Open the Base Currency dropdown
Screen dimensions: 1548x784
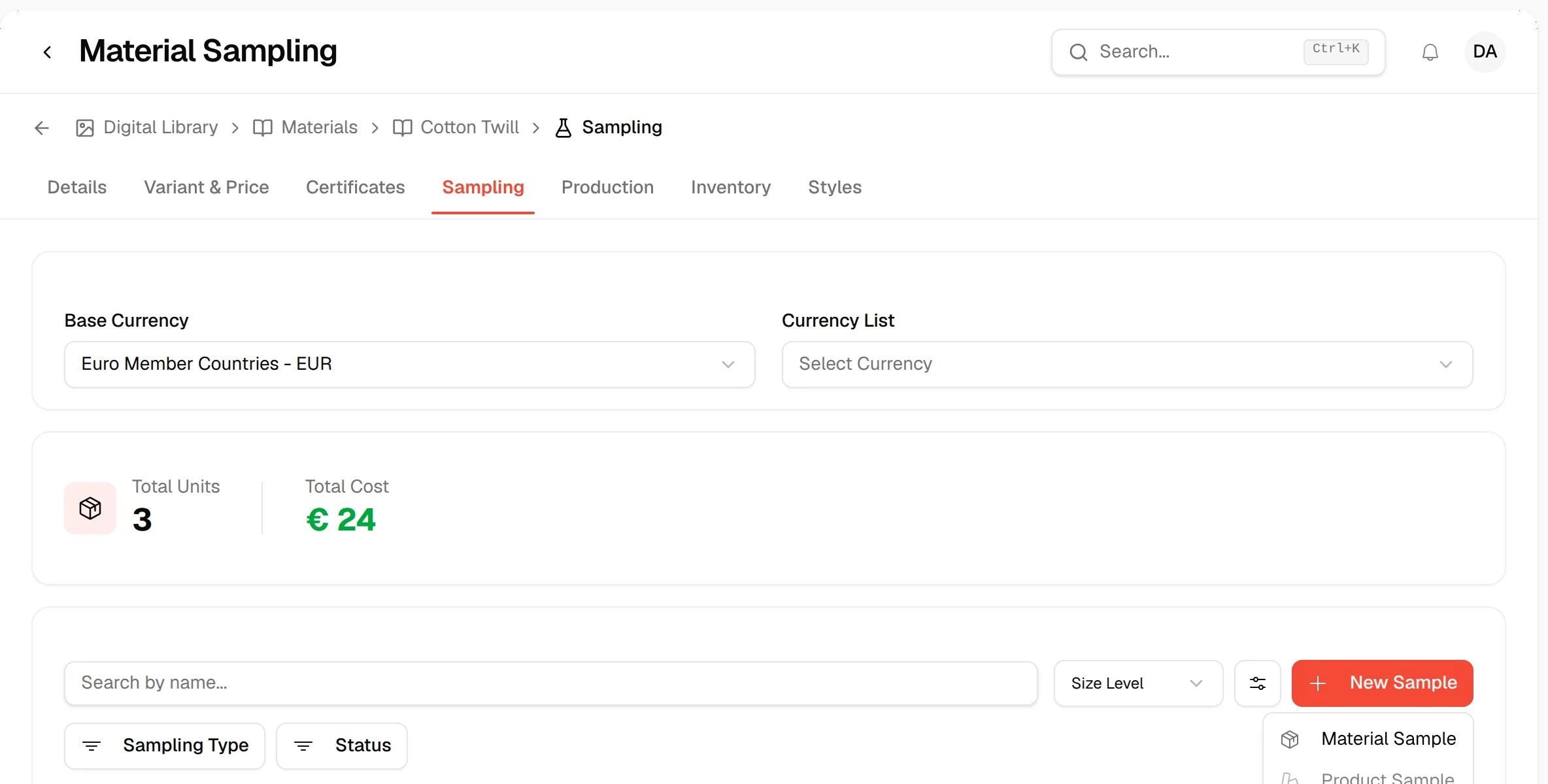click(x=410, y=364)
